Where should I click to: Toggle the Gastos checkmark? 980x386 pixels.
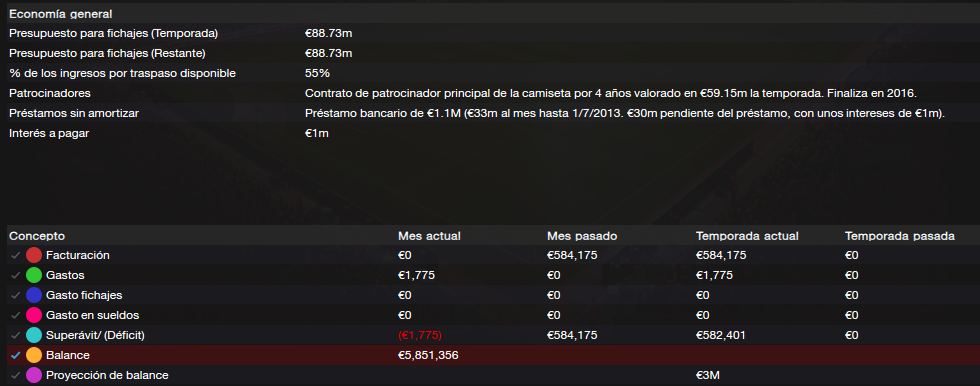(15, 275)
